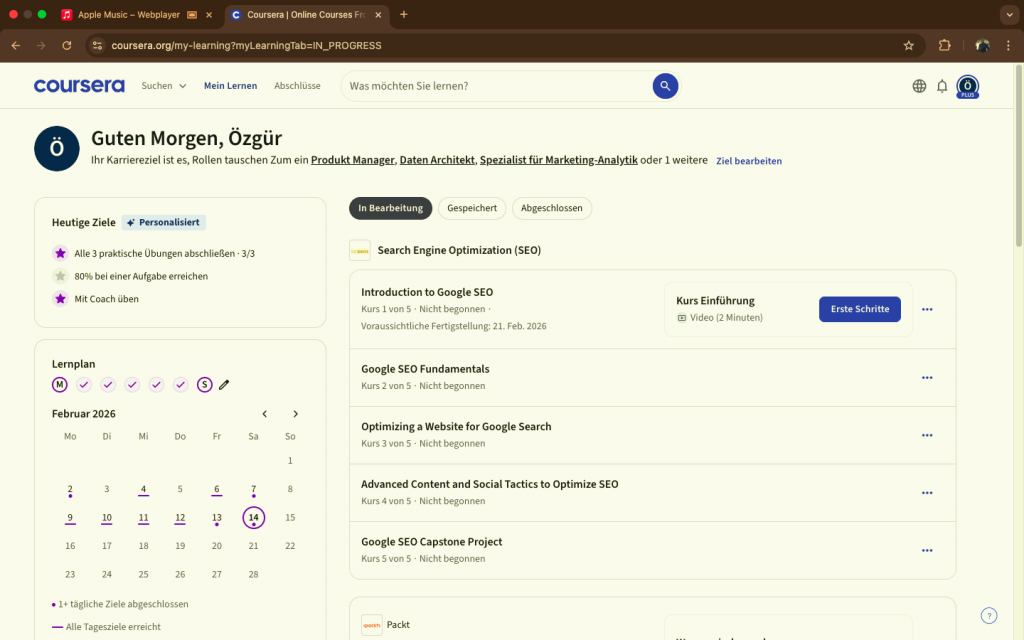The height and width of the screenshot is (640, 1024).
Task: Open the language globe icon
Action: tap(919, 86)
